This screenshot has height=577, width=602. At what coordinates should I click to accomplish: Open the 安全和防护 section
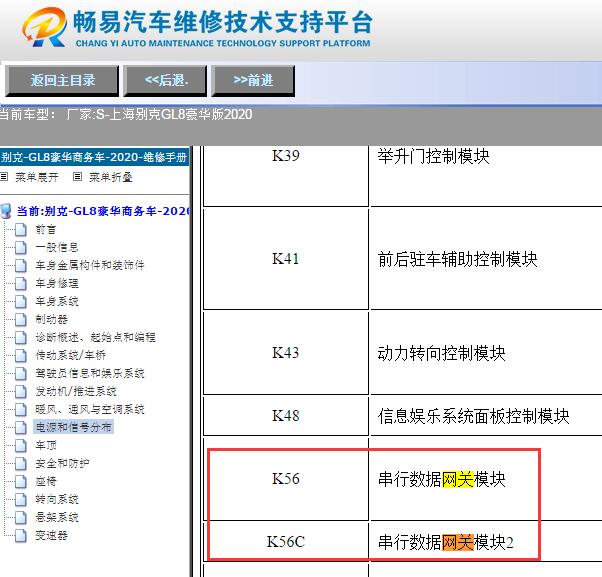pyautogui.click(x=62, y=463)
